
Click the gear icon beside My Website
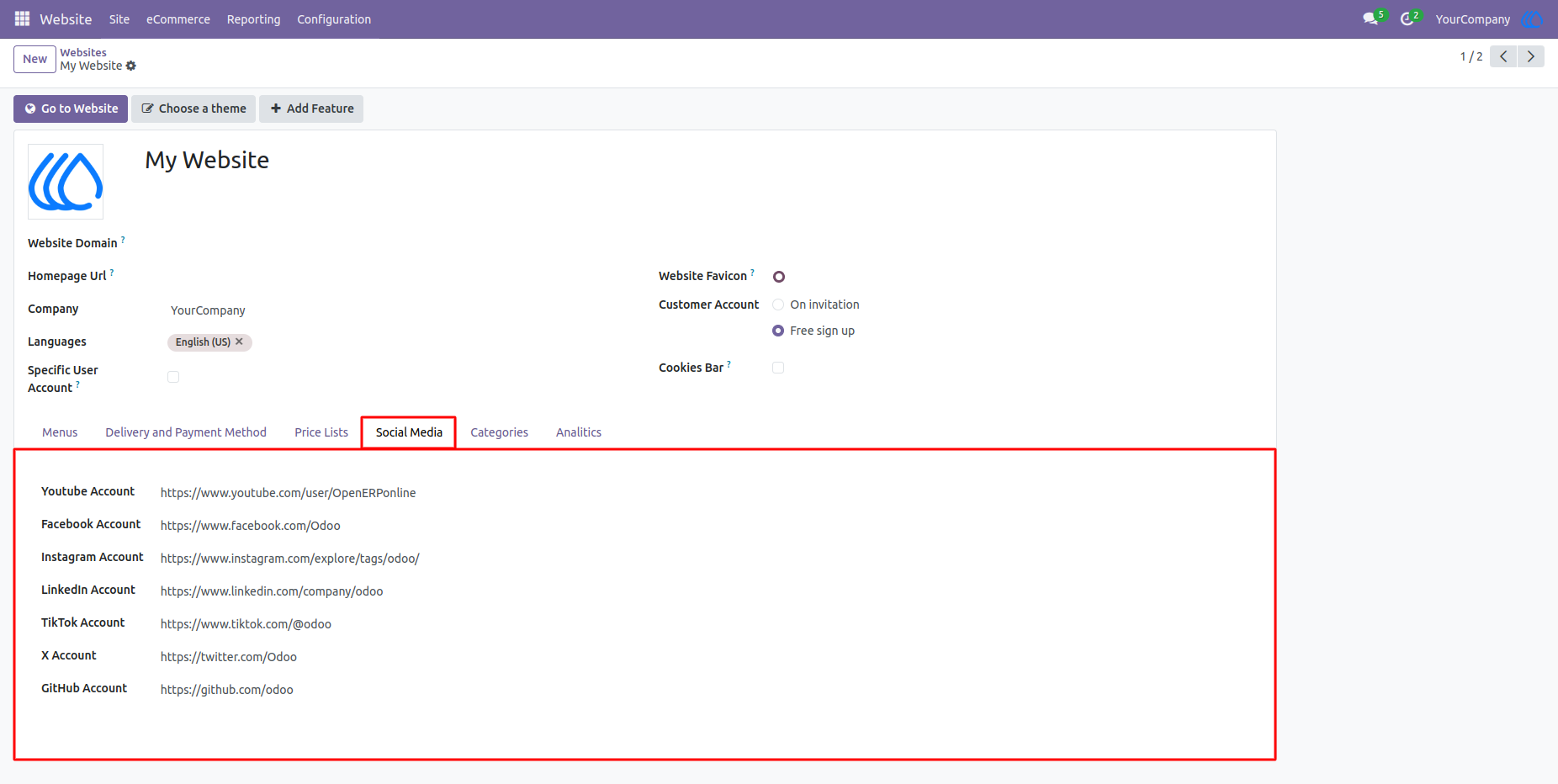131,66
